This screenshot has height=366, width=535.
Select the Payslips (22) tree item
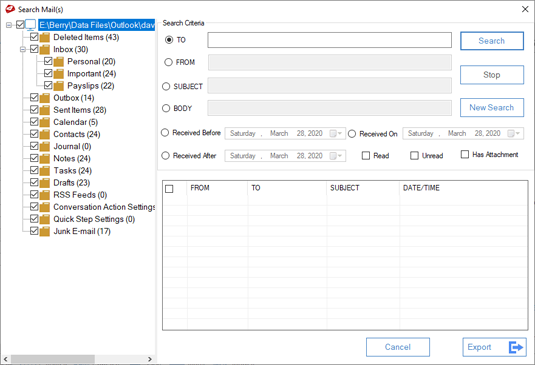(91, 86)
